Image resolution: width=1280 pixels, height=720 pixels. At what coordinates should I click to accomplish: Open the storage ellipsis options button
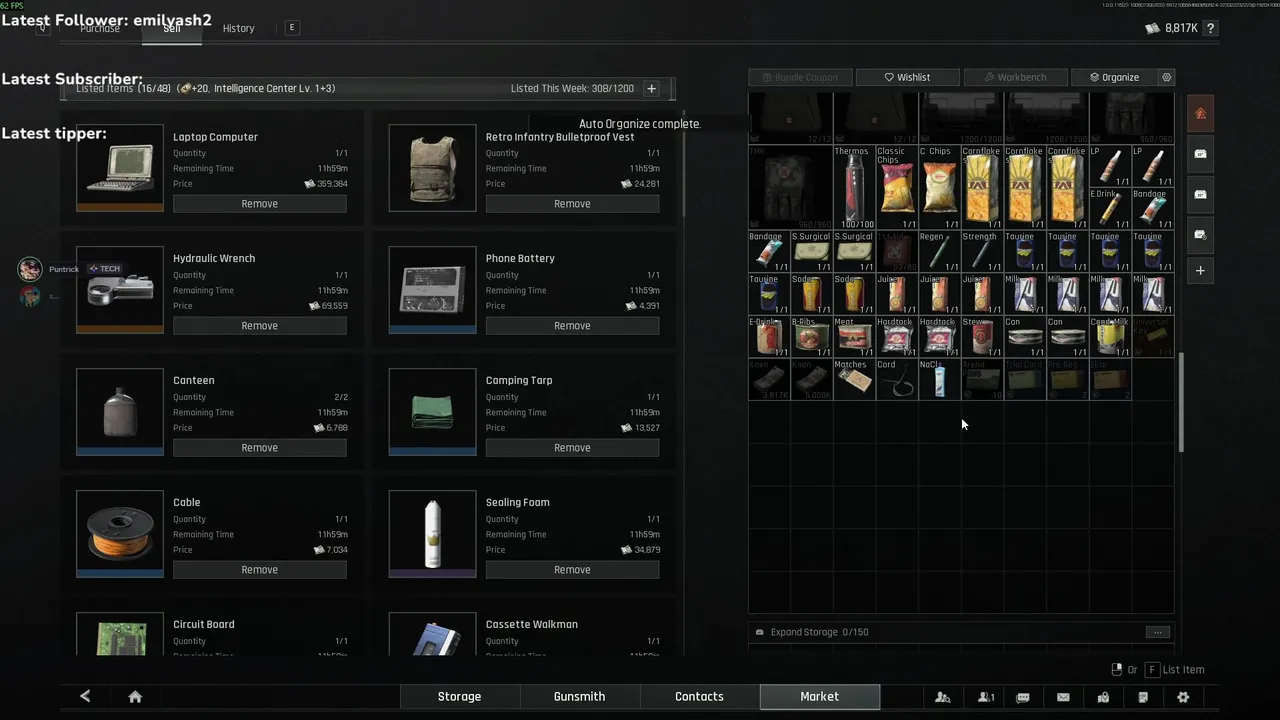(1157, 632)
